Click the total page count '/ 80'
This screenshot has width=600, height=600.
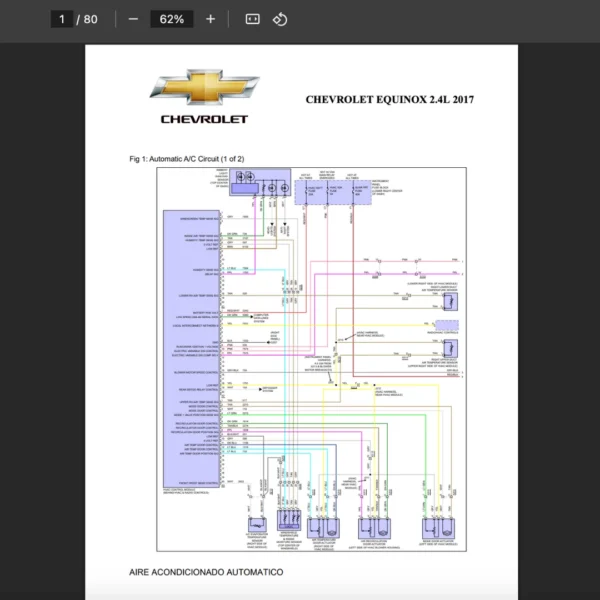(87, 19)
